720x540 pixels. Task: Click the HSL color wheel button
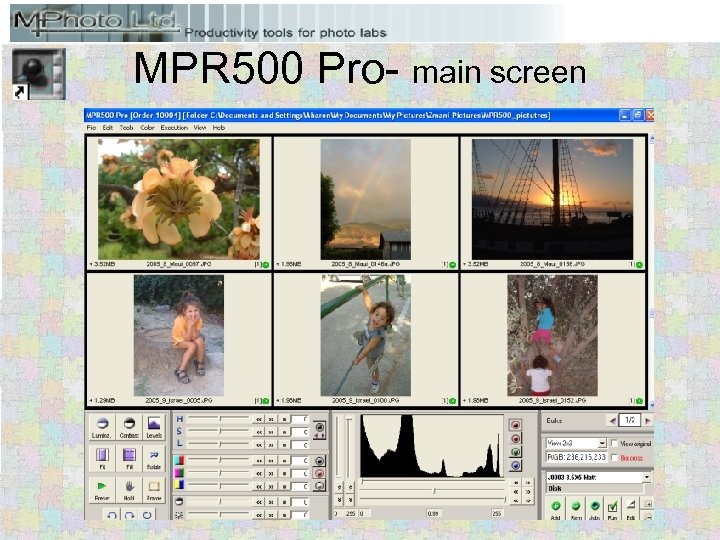point(320,430)
